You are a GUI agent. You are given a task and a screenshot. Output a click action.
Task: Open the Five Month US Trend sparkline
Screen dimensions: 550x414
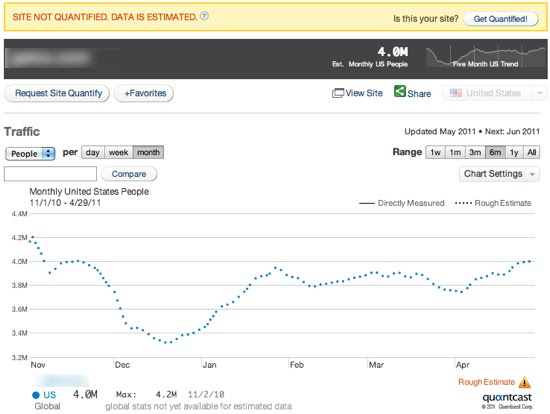click(486, 56)
